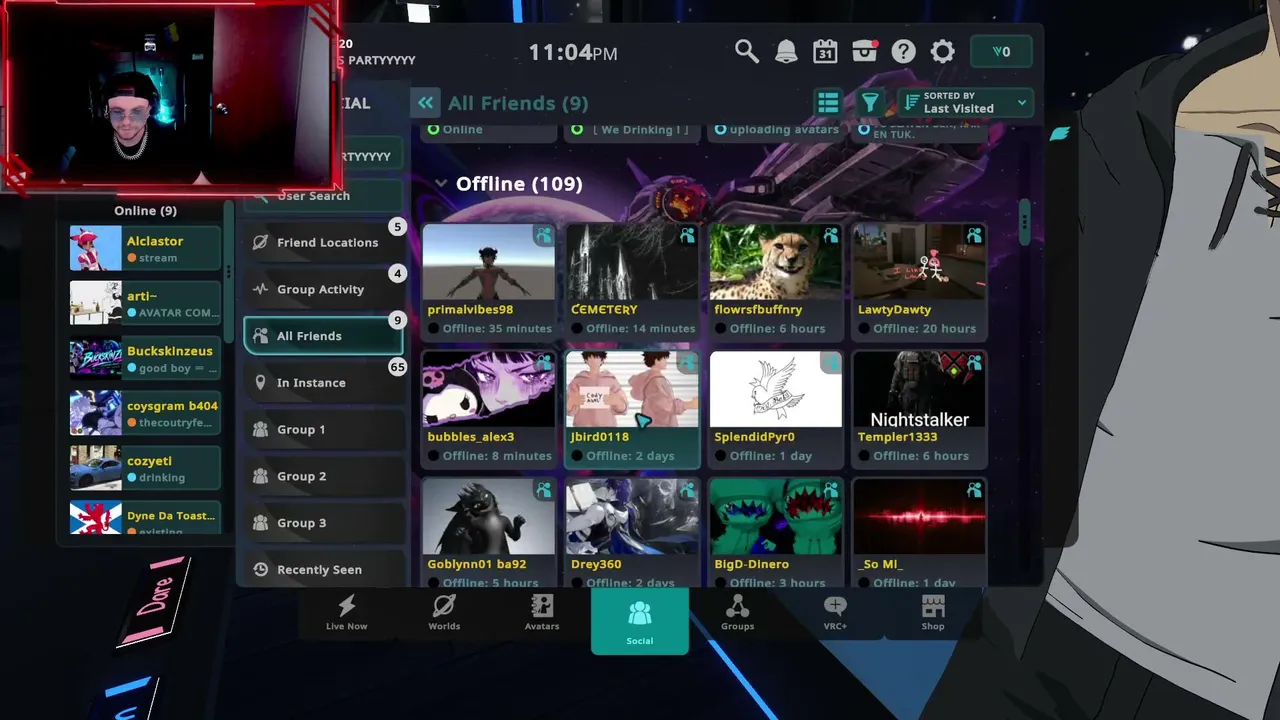
Task: Click Buckskinzeus's avatar in the Online list
Action: coord(96,358)
